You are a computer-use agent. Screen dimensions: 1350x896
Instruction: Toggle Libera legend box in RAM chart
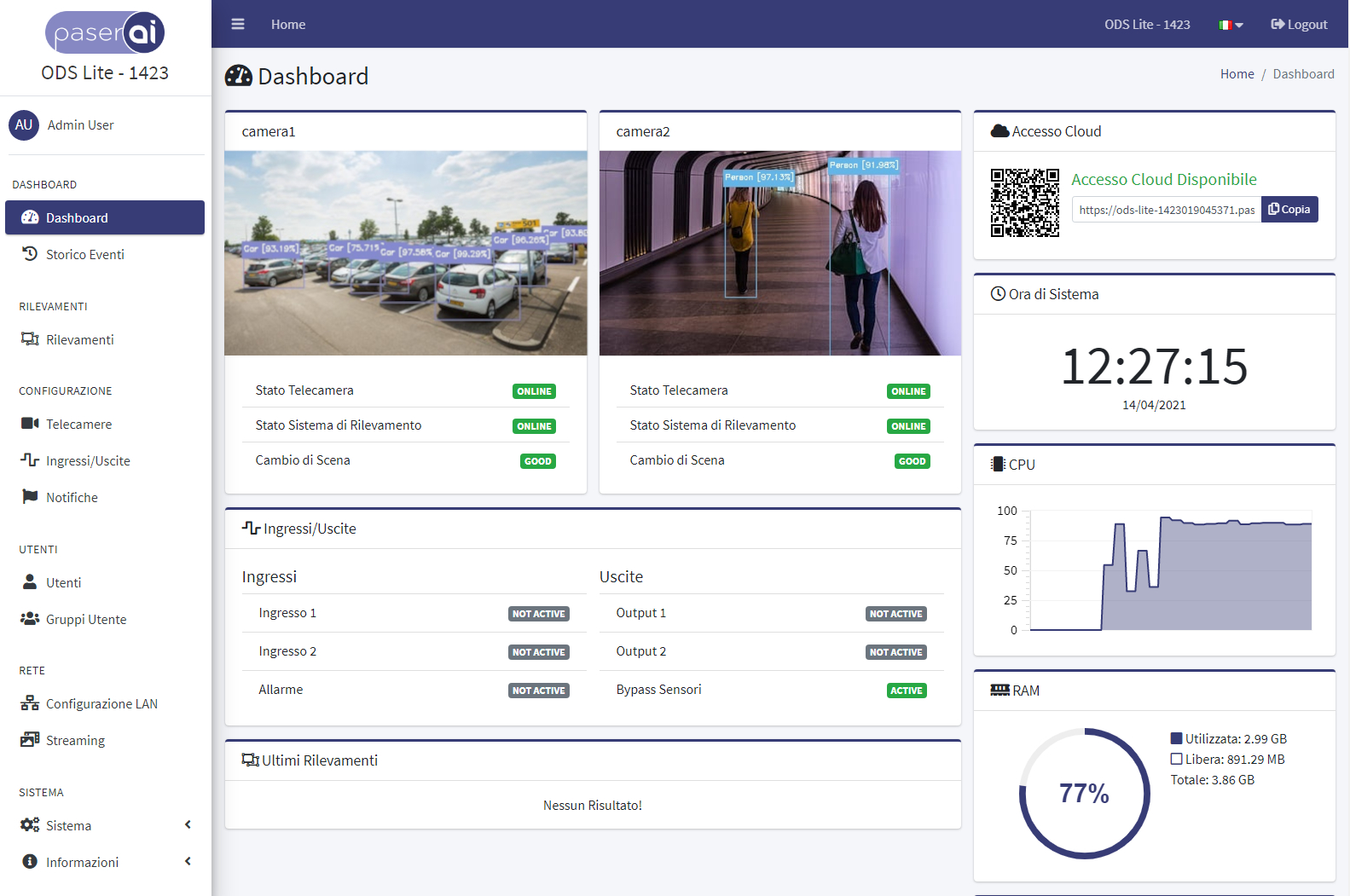1176,760
